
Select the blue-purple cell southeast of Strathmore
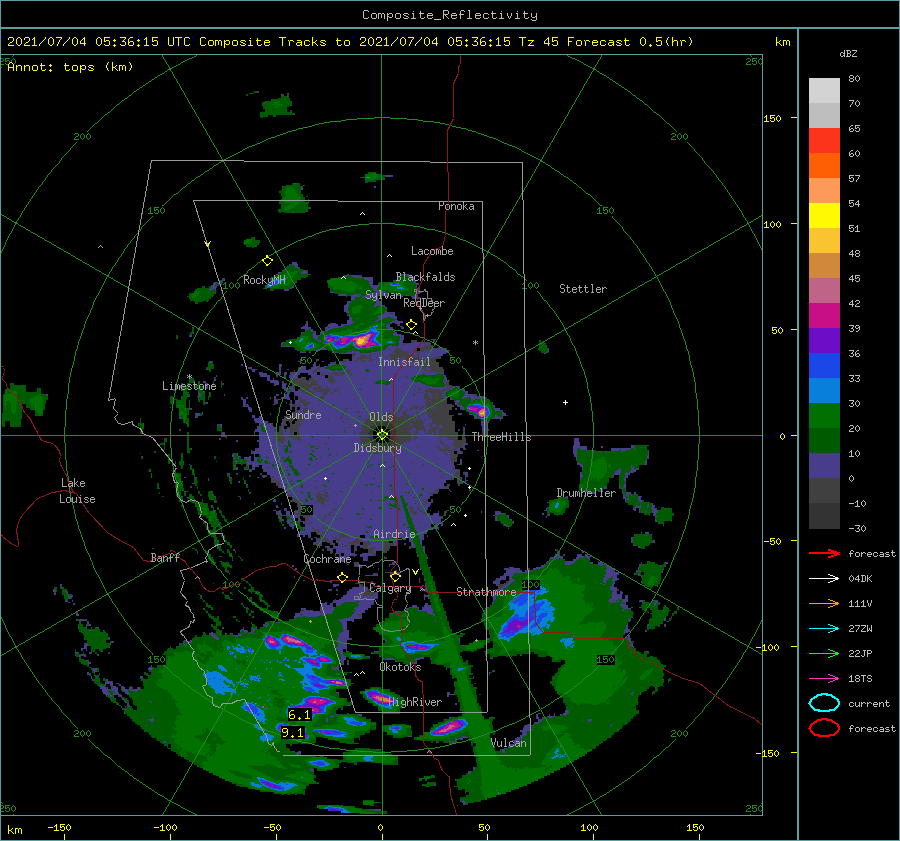(x=524, y=616)
